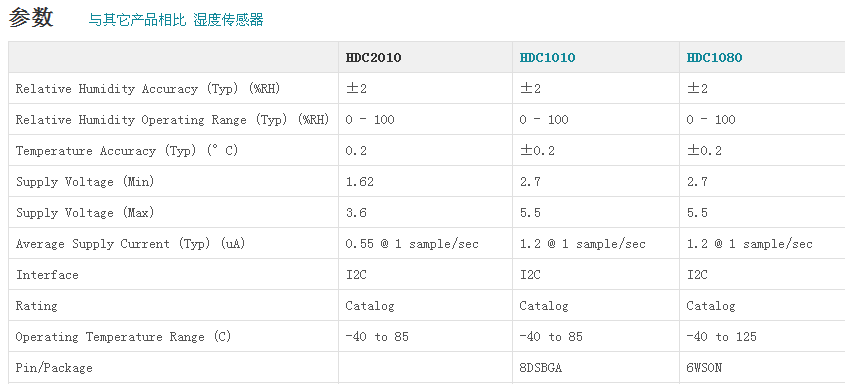Click the Pin/Package row label
The height and width of the screenshot is (384, 845).
coord(54,368)
